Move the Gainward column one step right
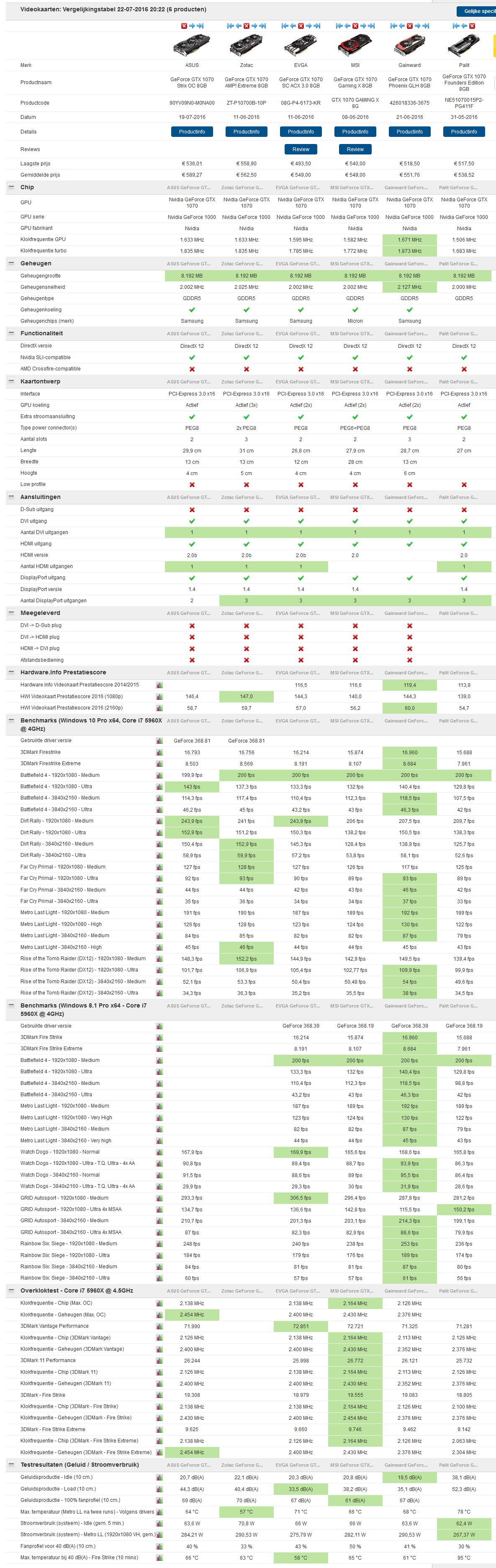The image size is (496, 1568). point(418,26)
